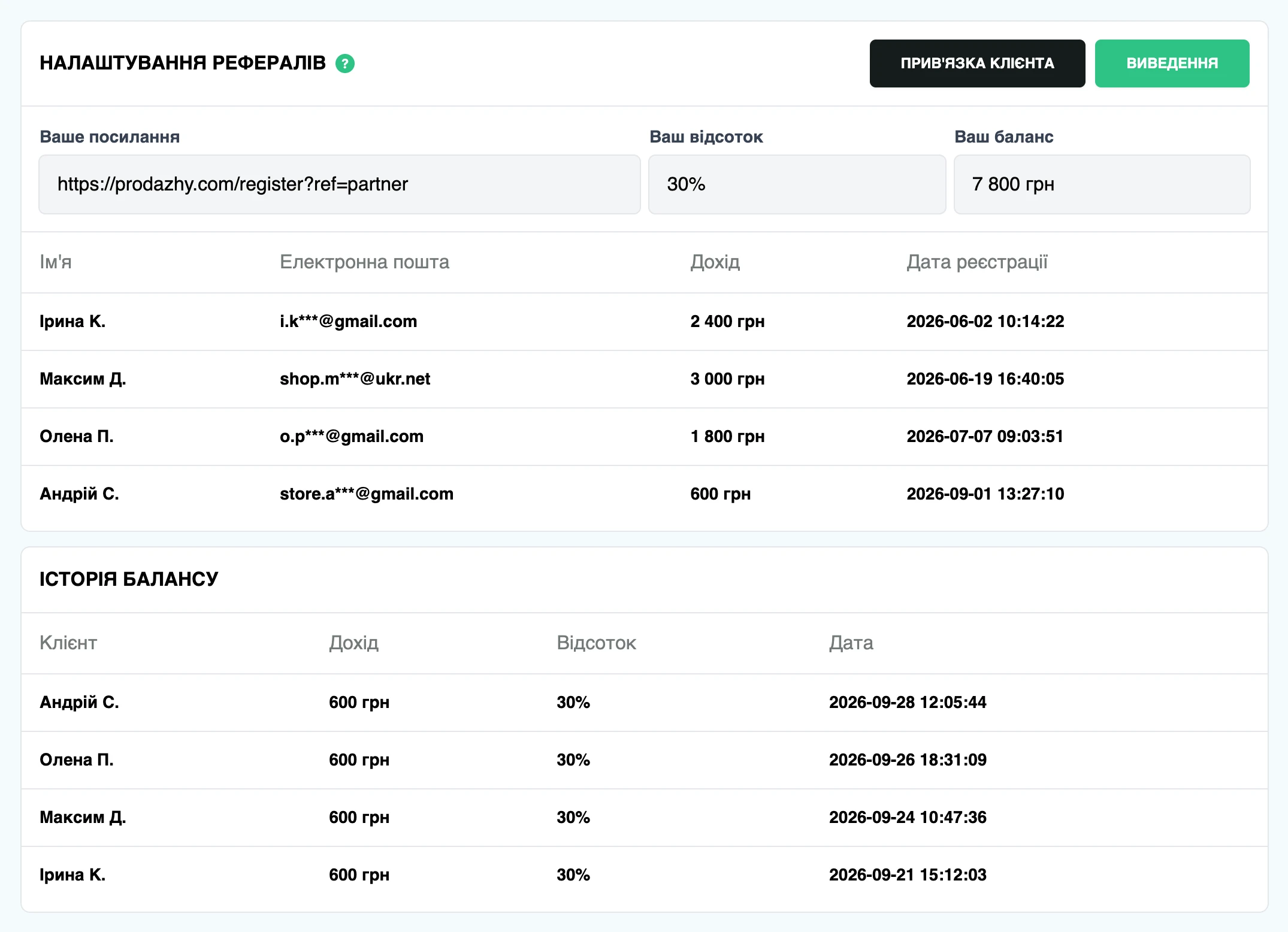
Task: Select Андрій С. in referrals table
Action: coord(79,494)
